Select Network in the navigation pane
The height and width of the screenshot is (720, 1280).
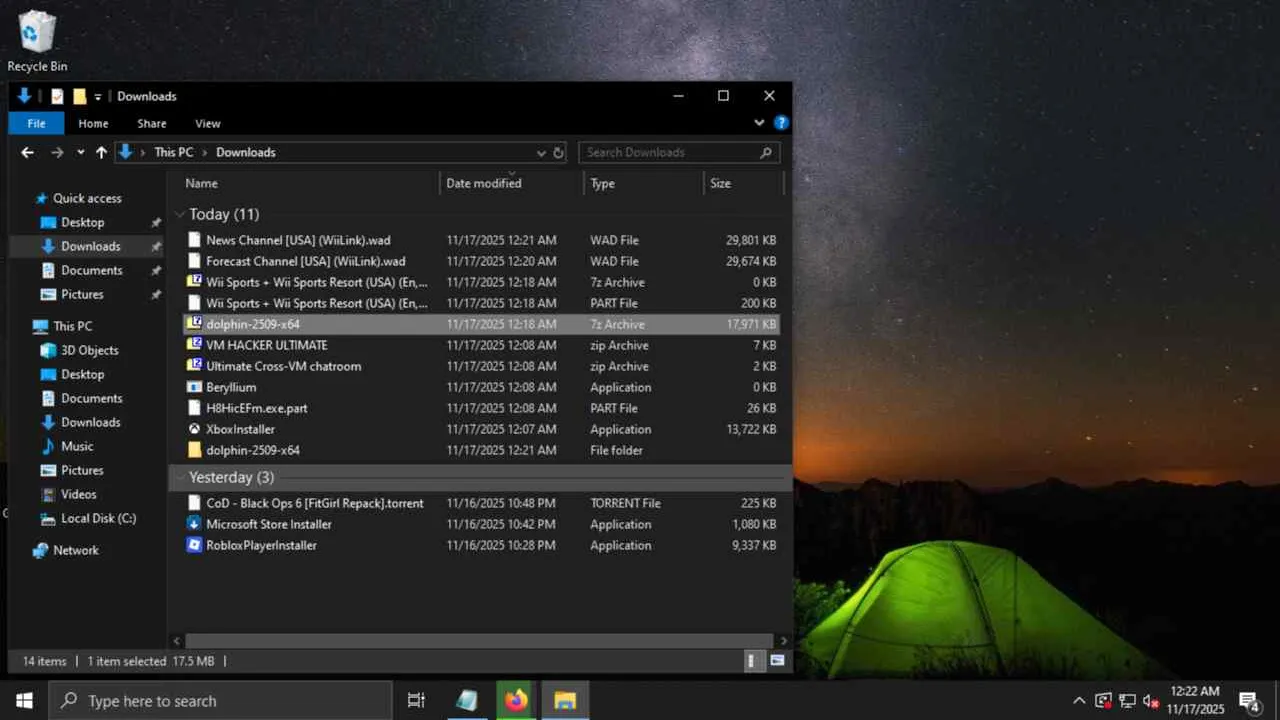point(76,550)
